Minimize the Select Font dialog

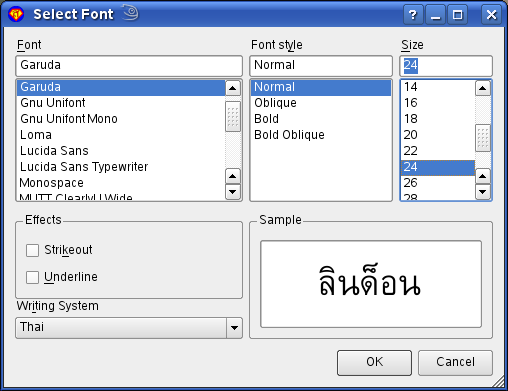tap(435, 15)
